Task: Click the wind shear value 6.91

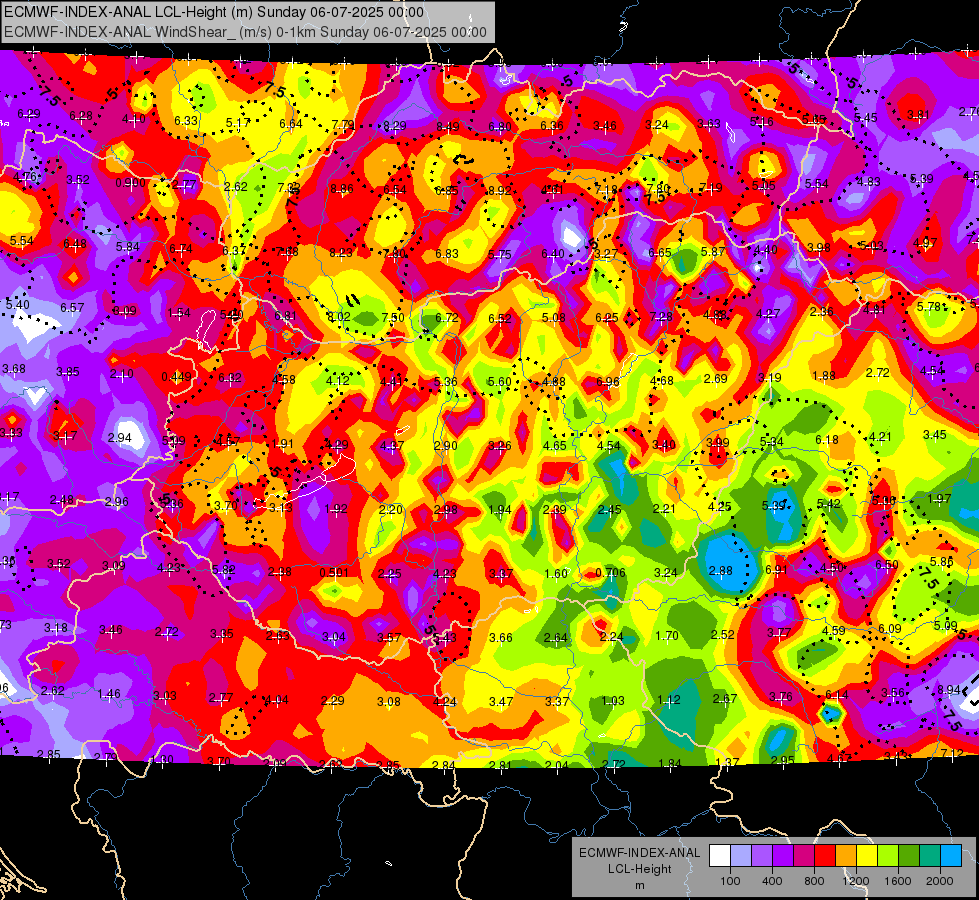Action: [776, 570]
